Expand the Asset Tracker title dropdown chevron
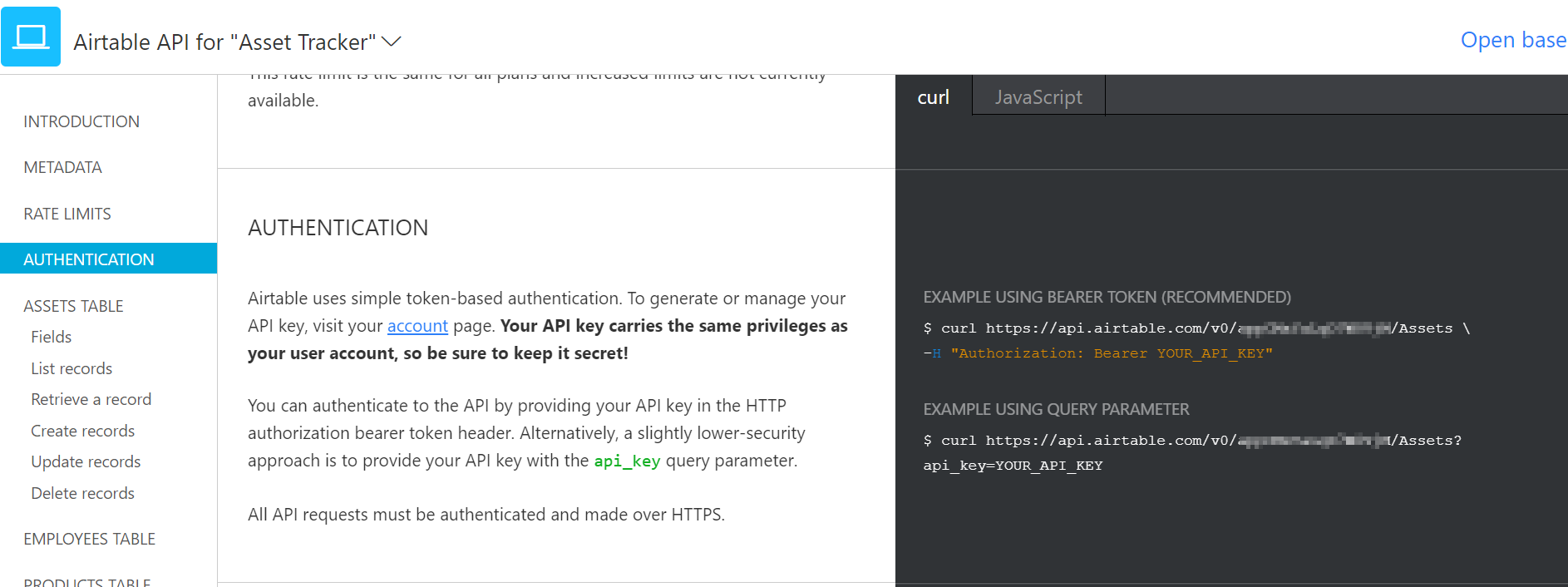1568x587 pixels. [392, 42]
